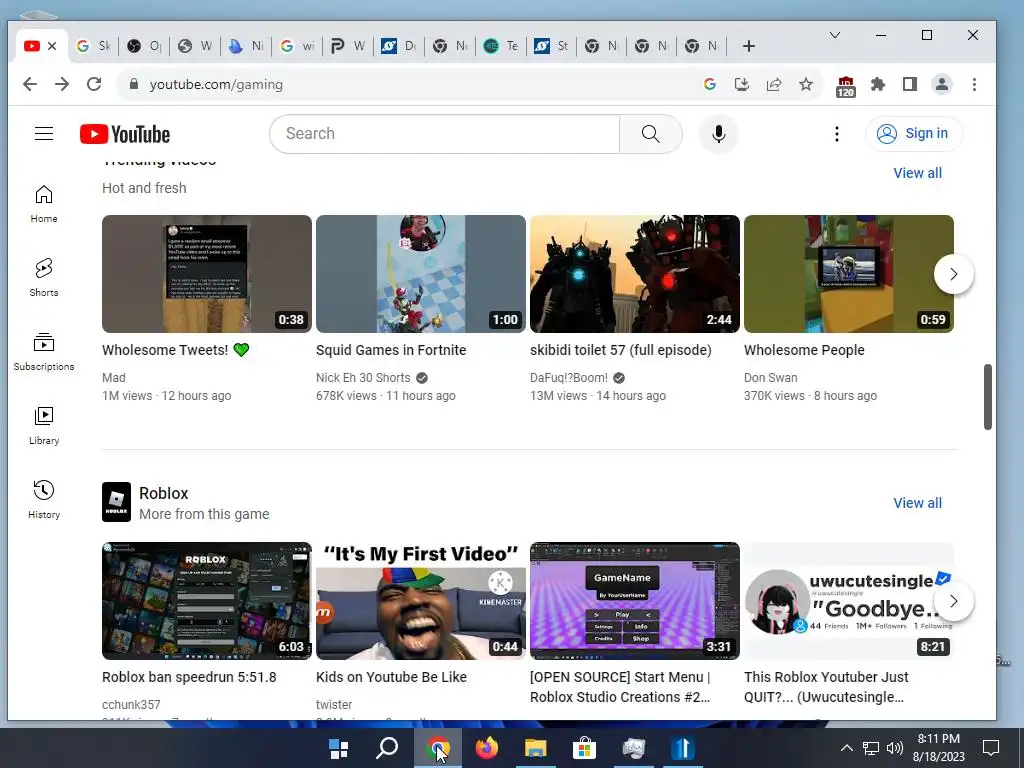Click the Sign in button
Viewport: 1024px width, 768px height.
click(x=913, y=133)
